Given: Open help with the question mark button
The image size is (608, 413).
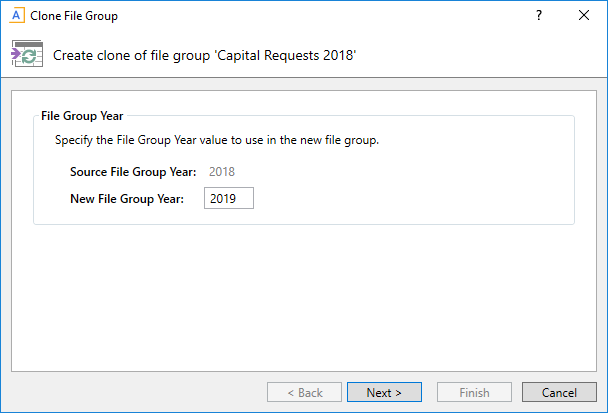Looking at the screenshot, I should [538, 16].
